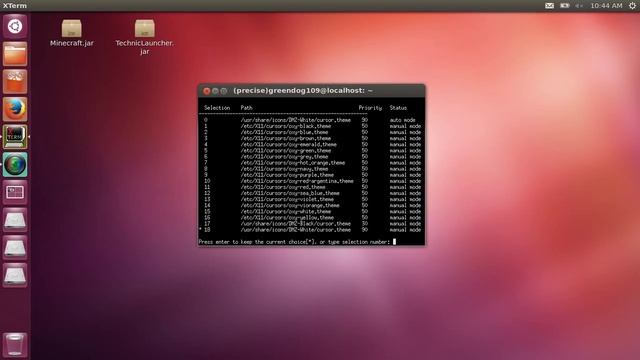The height and width of the screenshot is (360, 640).
Task: Open the globe browser launcher icon
Action: click(x=15, y=164)
